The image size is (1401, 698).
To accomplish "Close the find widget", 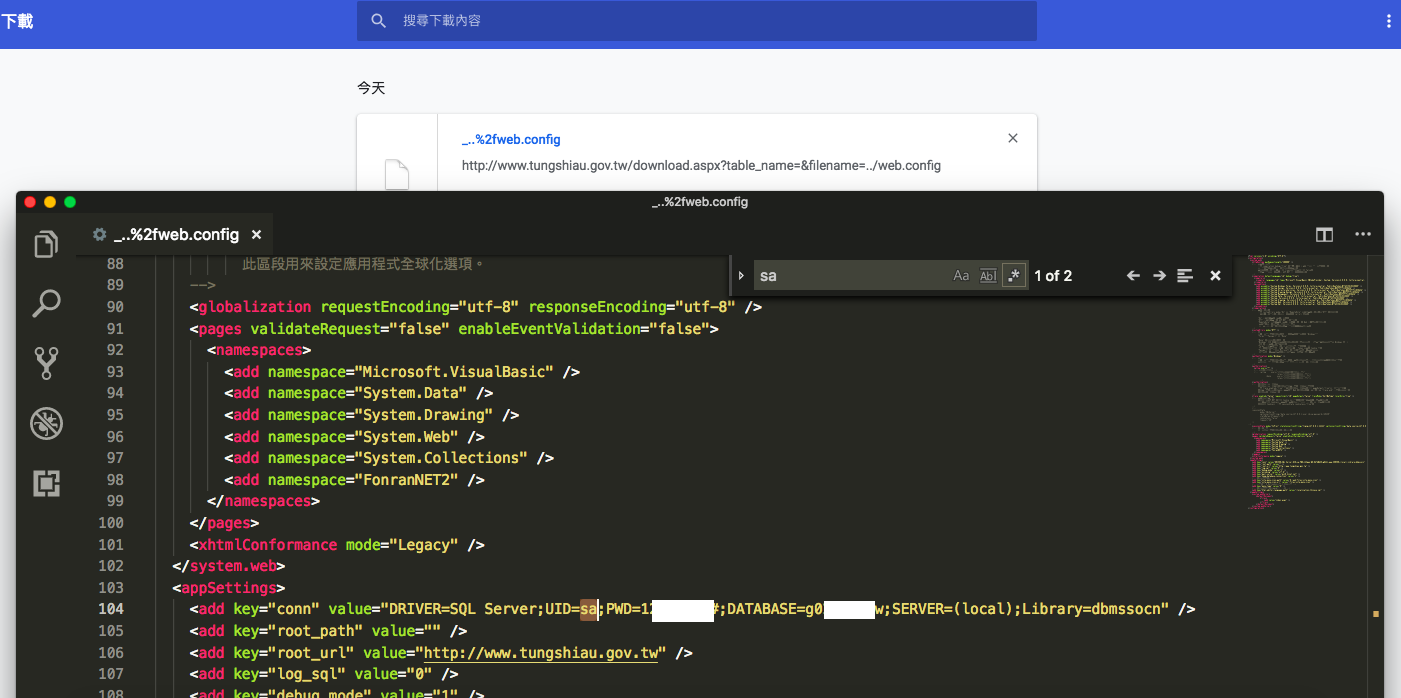I will pos(1215,276).
